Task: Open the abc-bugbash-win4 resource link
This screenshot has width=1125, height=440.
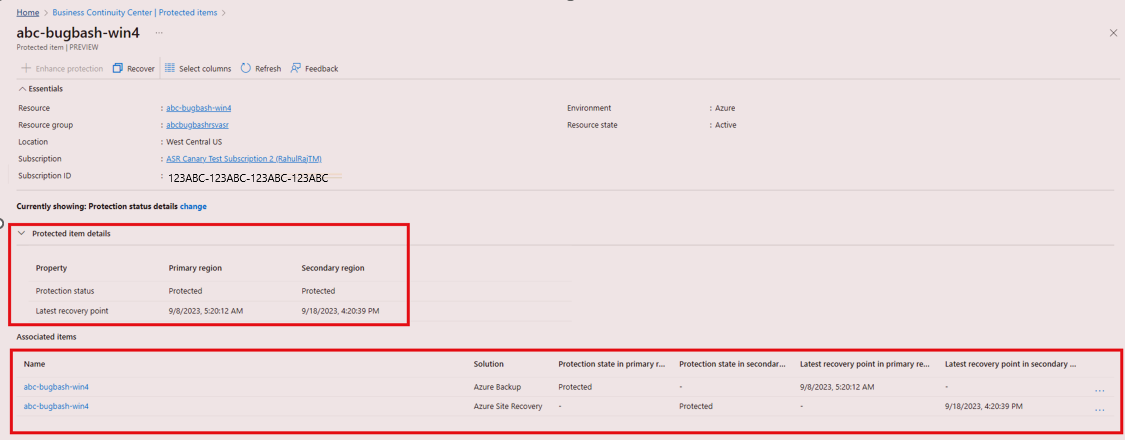Action: click(198, 108)
